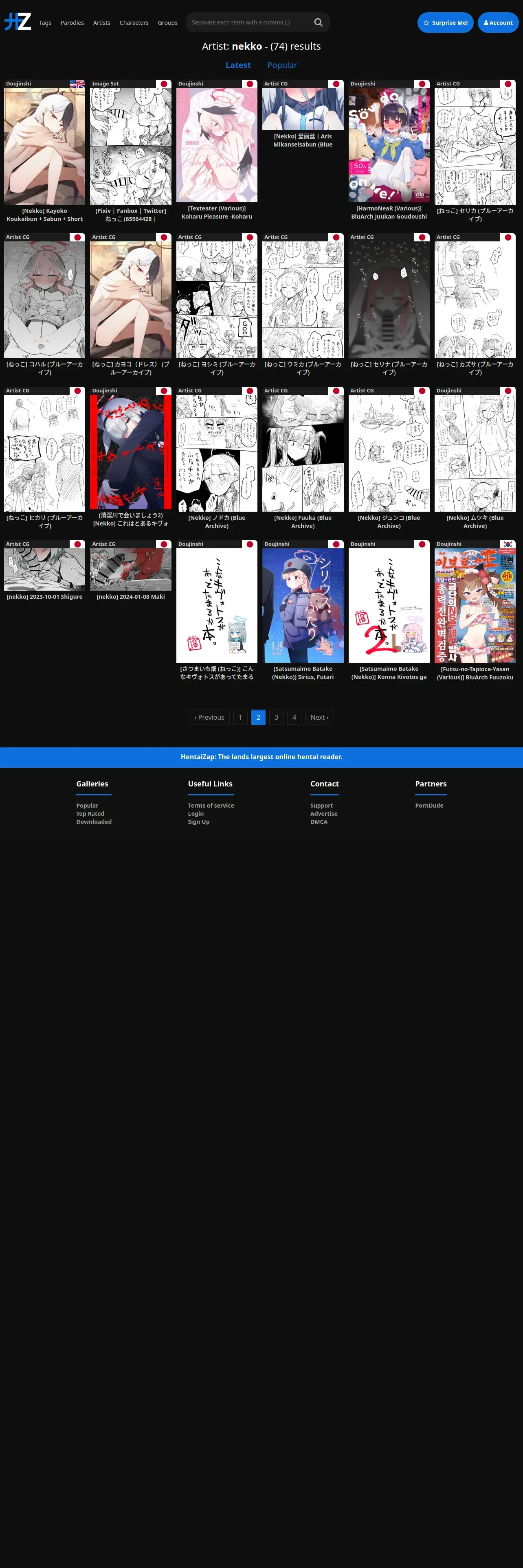Click the Contact footer heading

click(325, 784)
